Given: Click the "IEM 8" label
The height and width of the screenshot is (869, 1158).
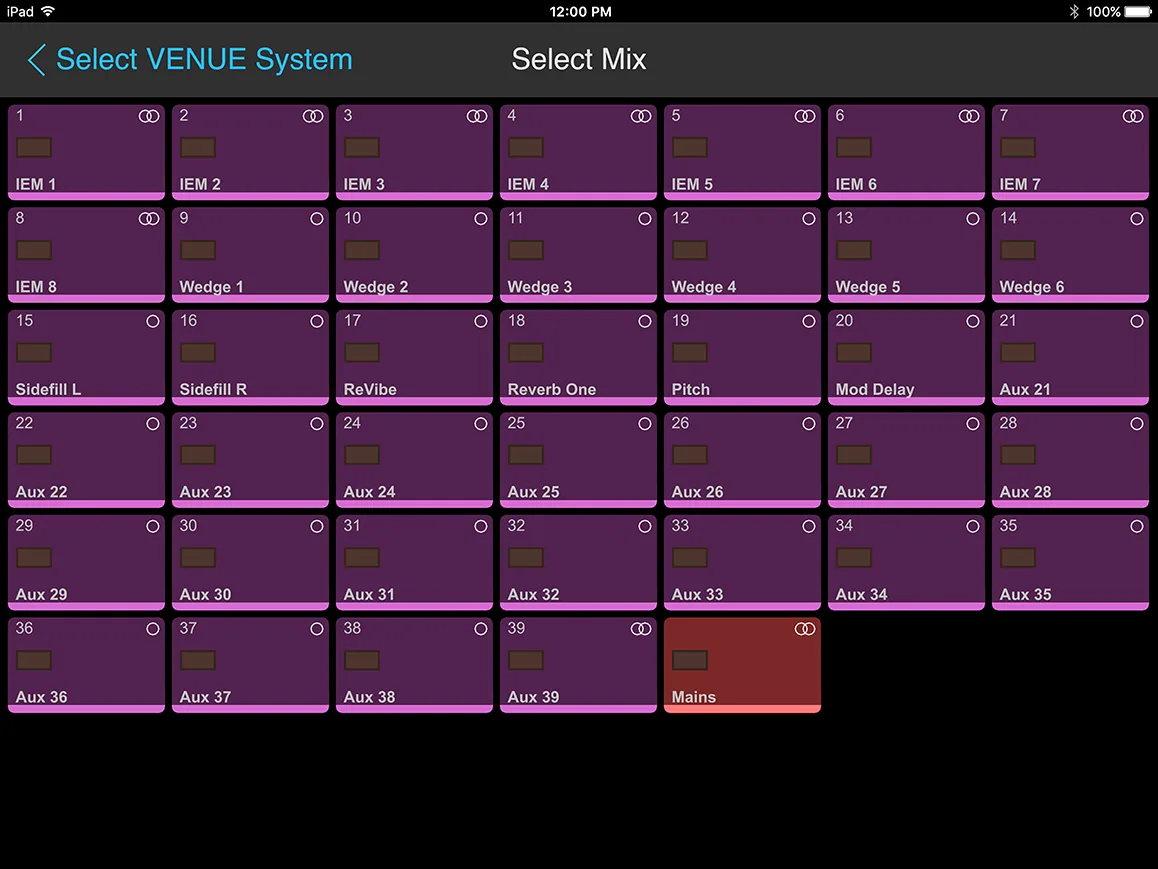Looking at the screenshot, I should coord(36,286).
